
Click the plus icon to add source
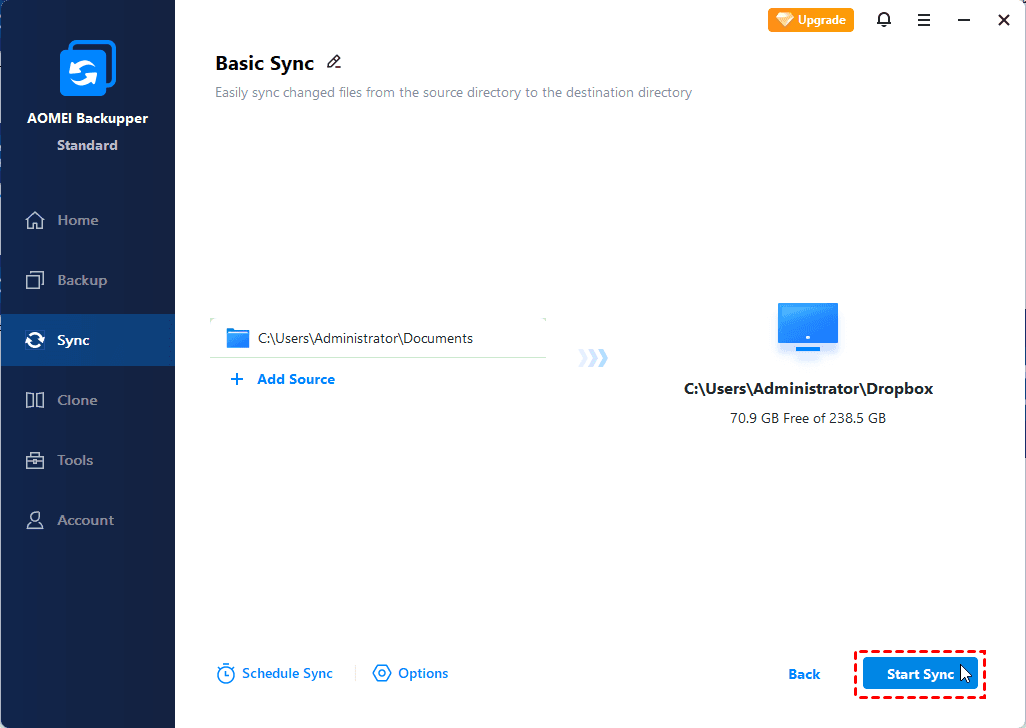coord(237,379)
